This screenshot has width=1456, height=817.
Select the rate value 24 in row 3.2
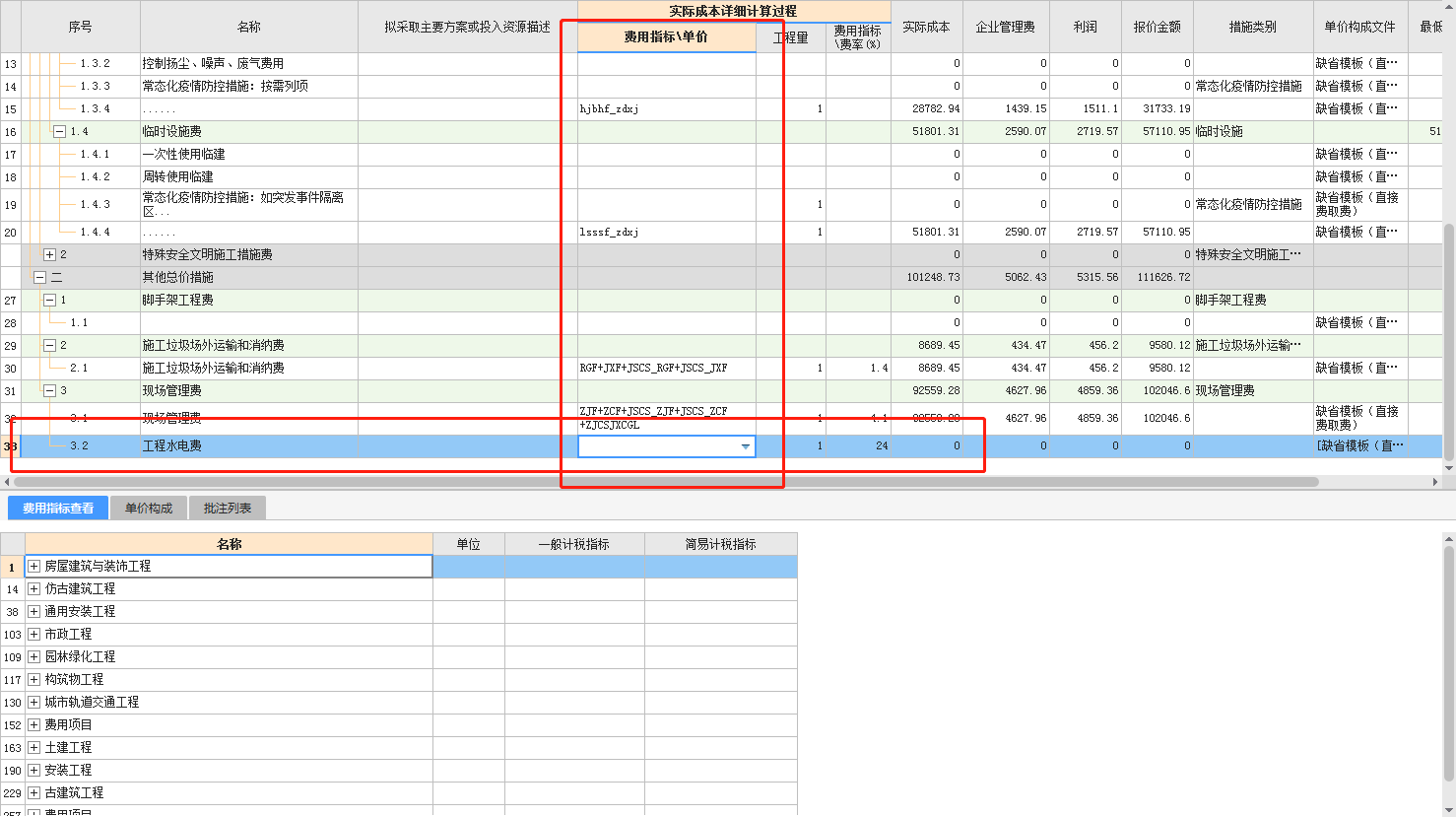click(x=859, y=446)
